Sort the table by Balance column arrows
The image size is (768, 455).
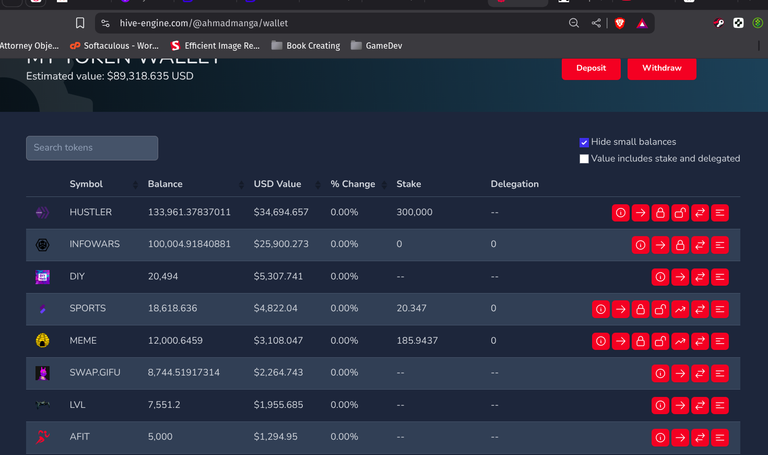[x=241, y=185]
